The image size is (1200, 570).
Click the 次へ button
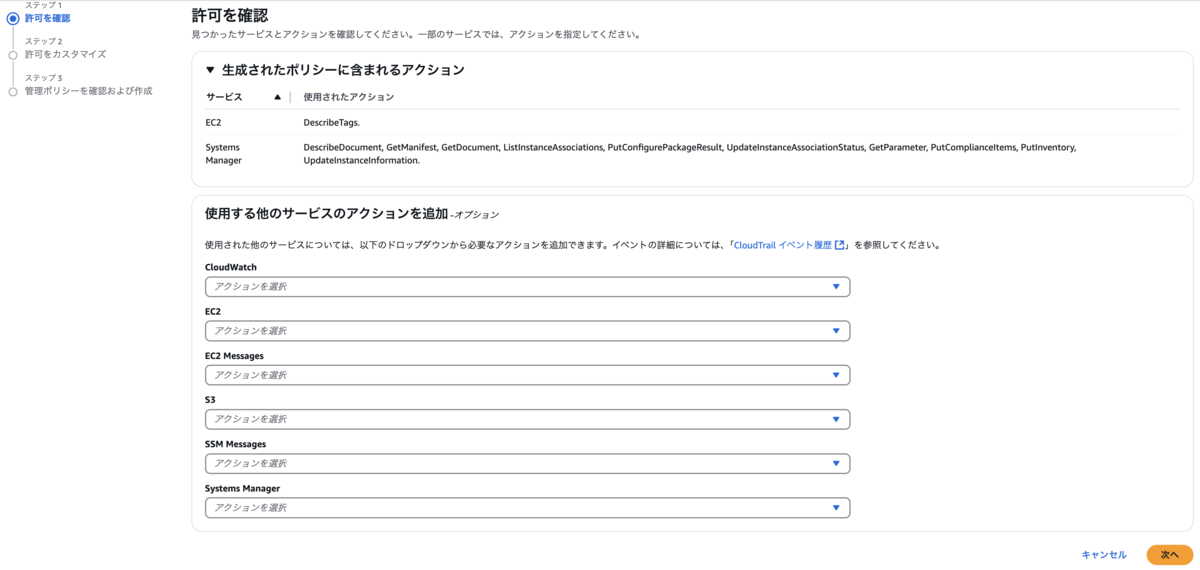pyautogui.click(x=1169, y=555)
